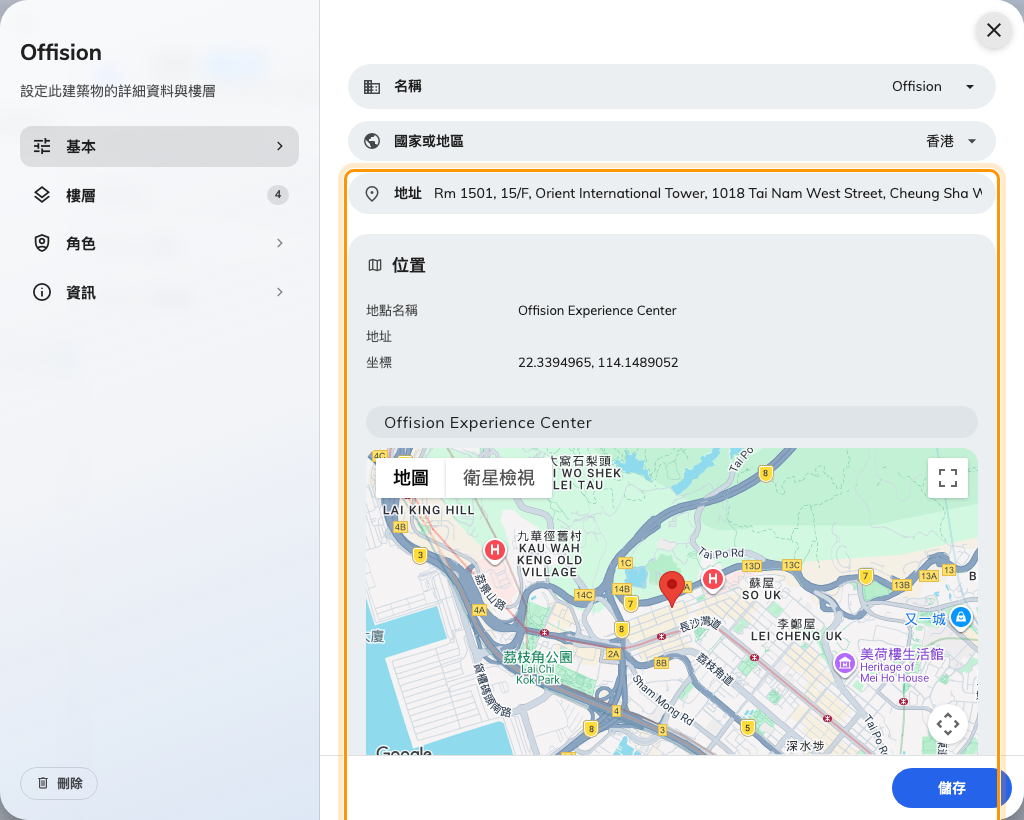Open the 樓層 floors section
Screen dimensions: 1024x820
point(159,195)
